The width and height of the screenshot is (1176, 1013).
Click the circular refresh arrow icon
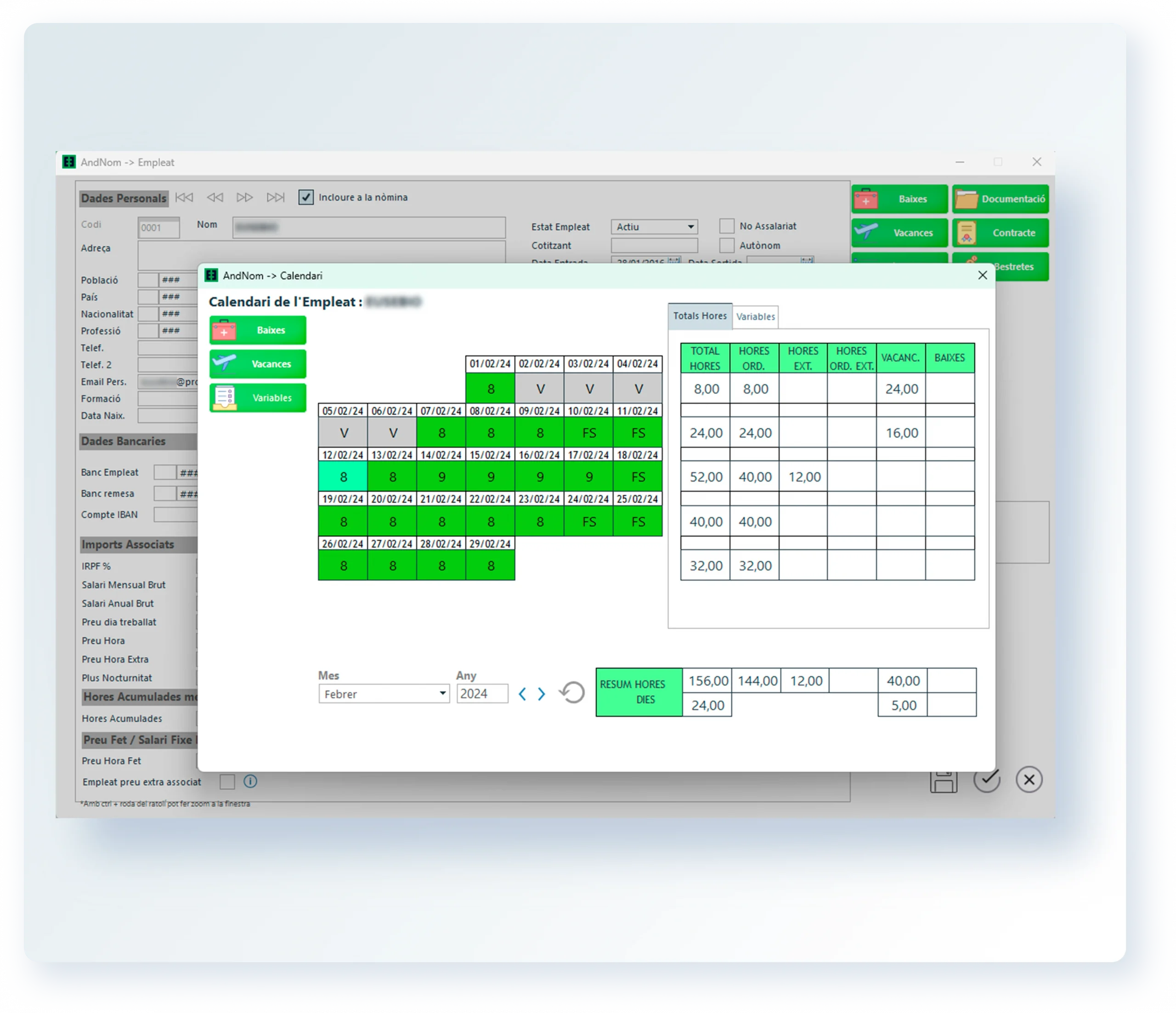[572, 692]
